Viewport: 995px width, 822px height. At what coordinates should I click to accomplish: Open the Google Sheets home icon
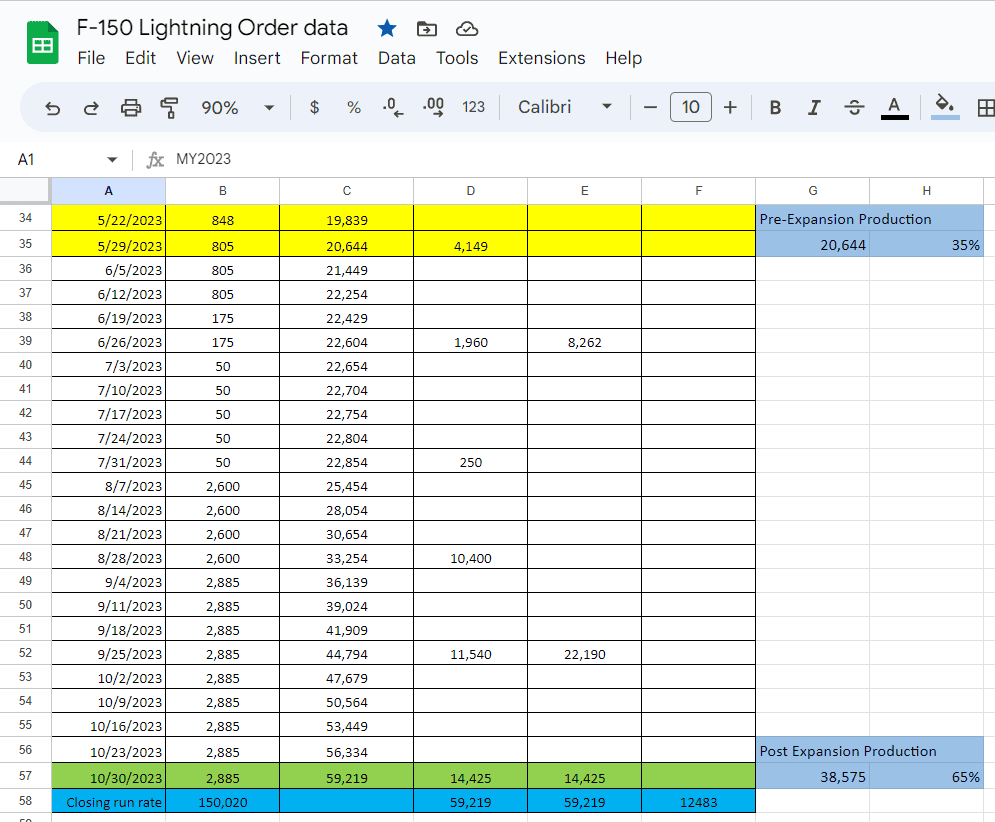click(43, 45)
